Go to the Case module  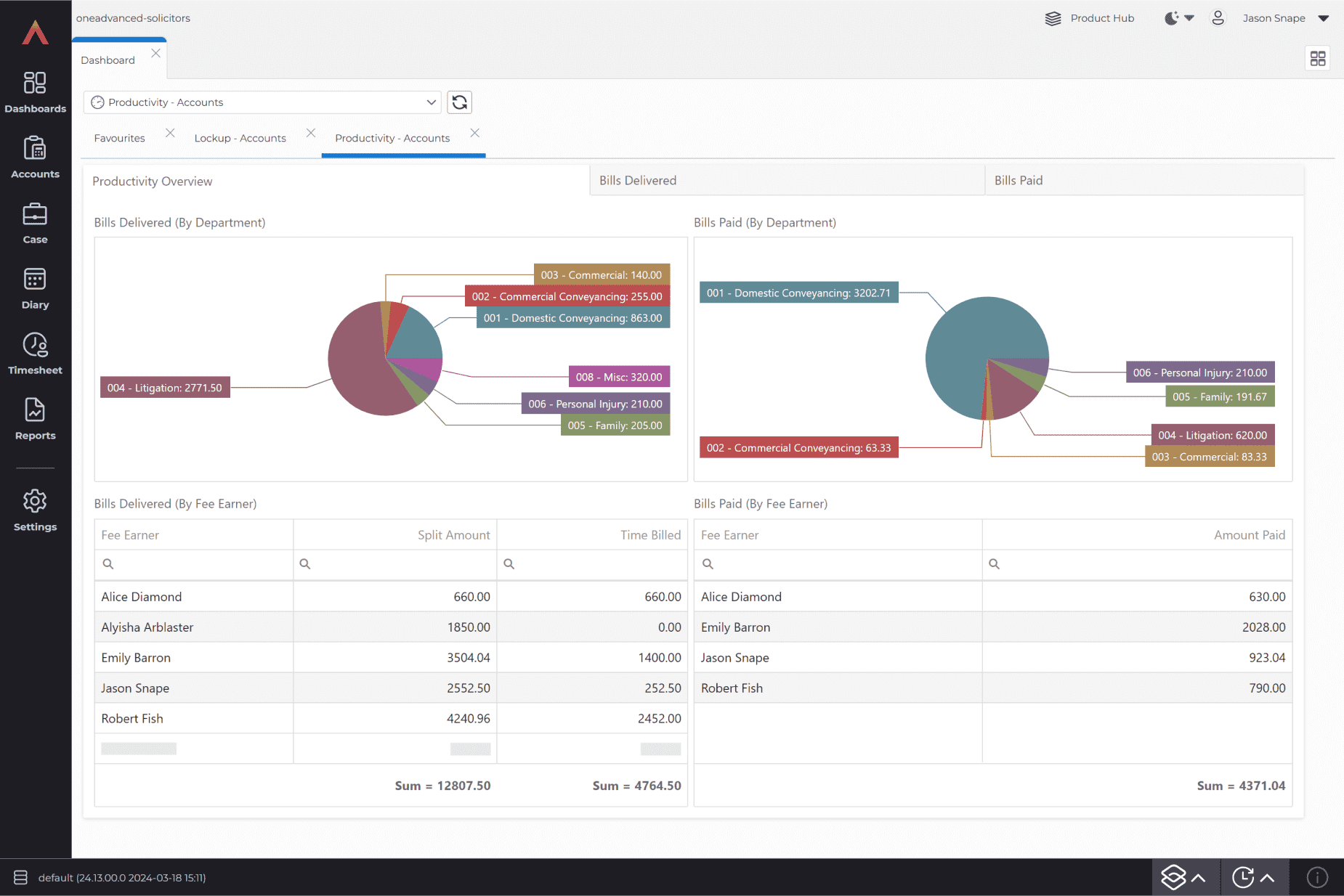pos(35,223)
